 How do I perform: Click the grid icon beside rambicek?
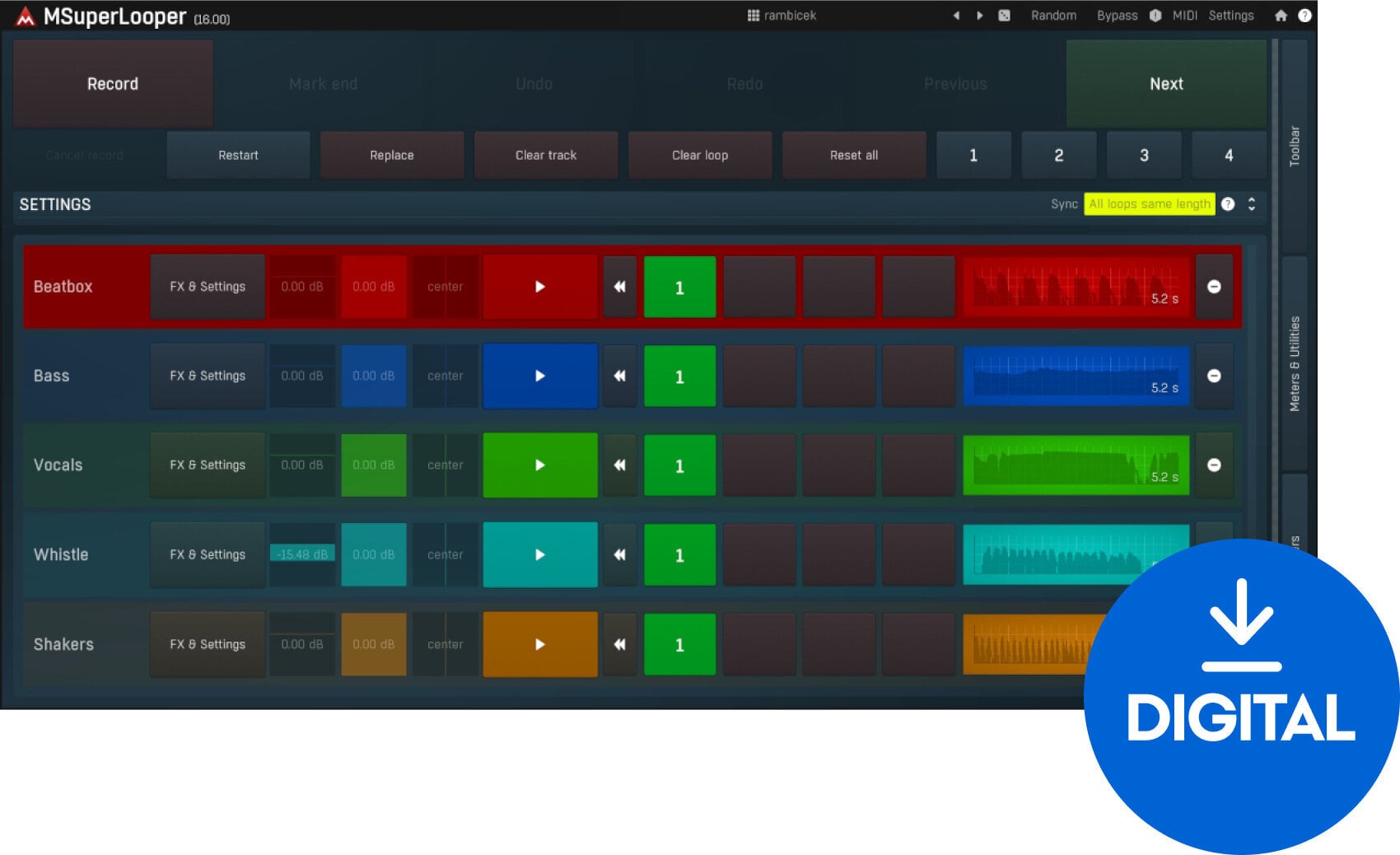coord(752,15)
